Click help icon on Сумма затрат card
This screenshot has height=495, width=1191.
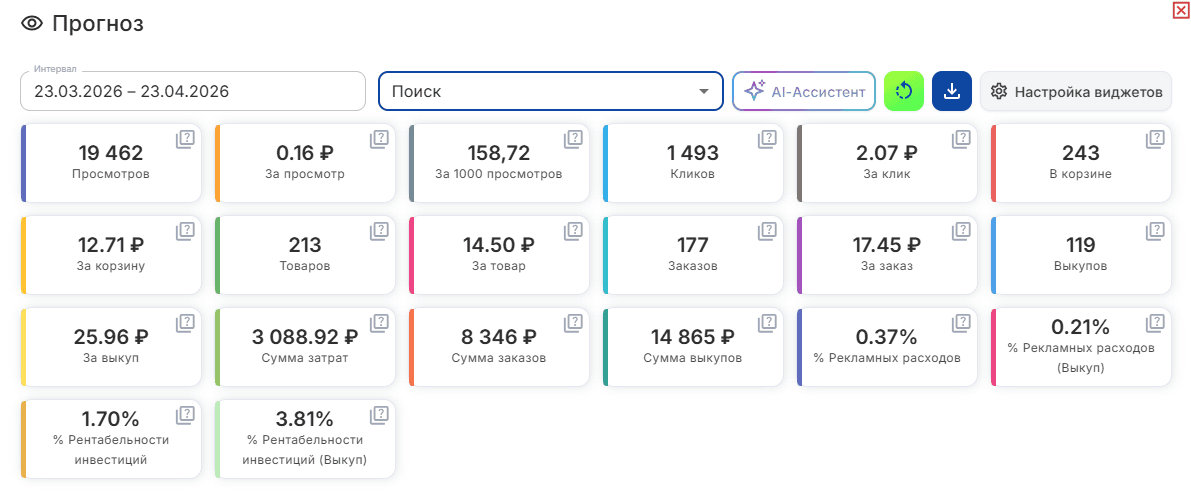tap(379, 323)
